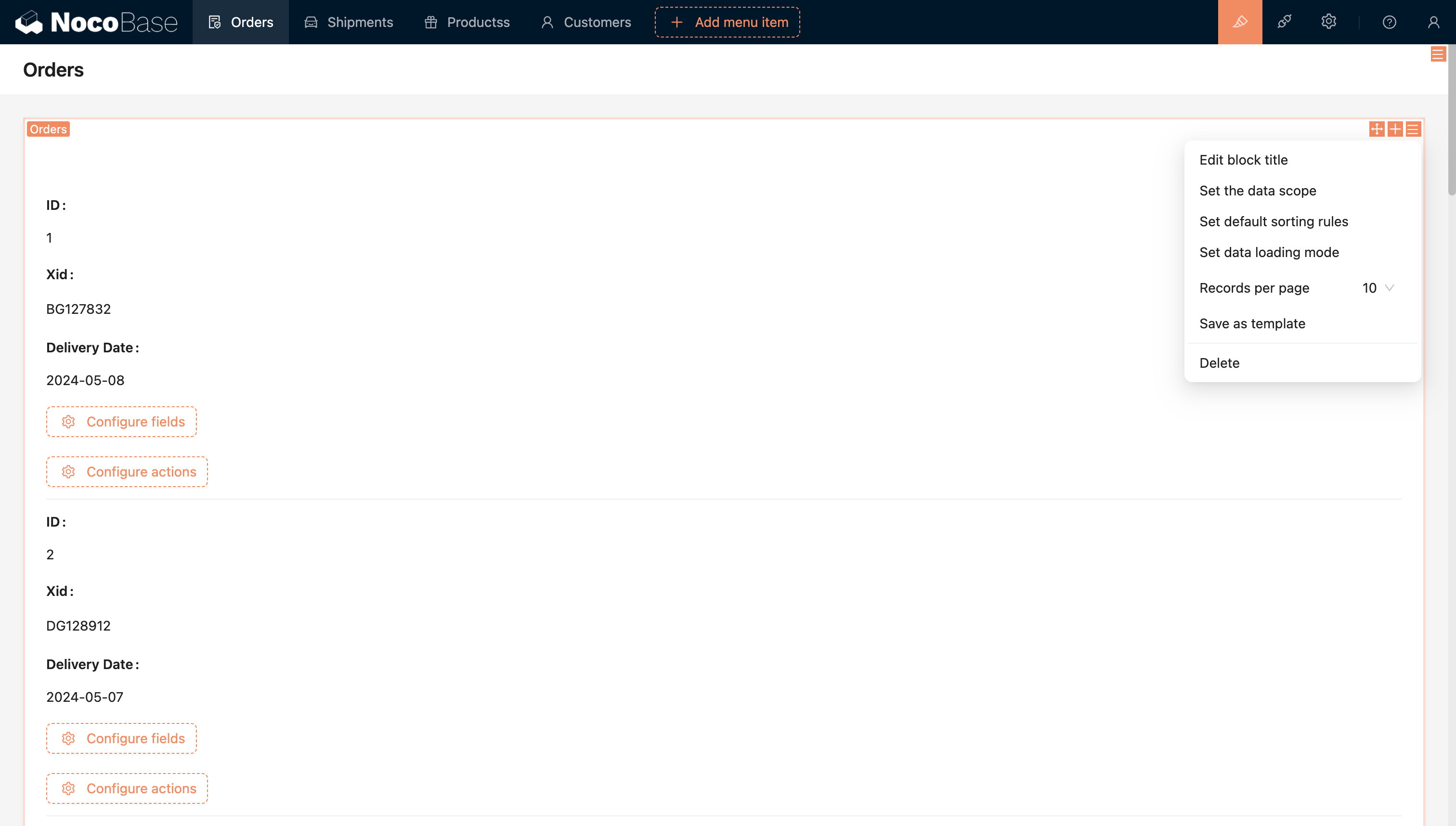1456x826 pixels.
Task: Click the help question mark icon
Action: pos(1389,22)
